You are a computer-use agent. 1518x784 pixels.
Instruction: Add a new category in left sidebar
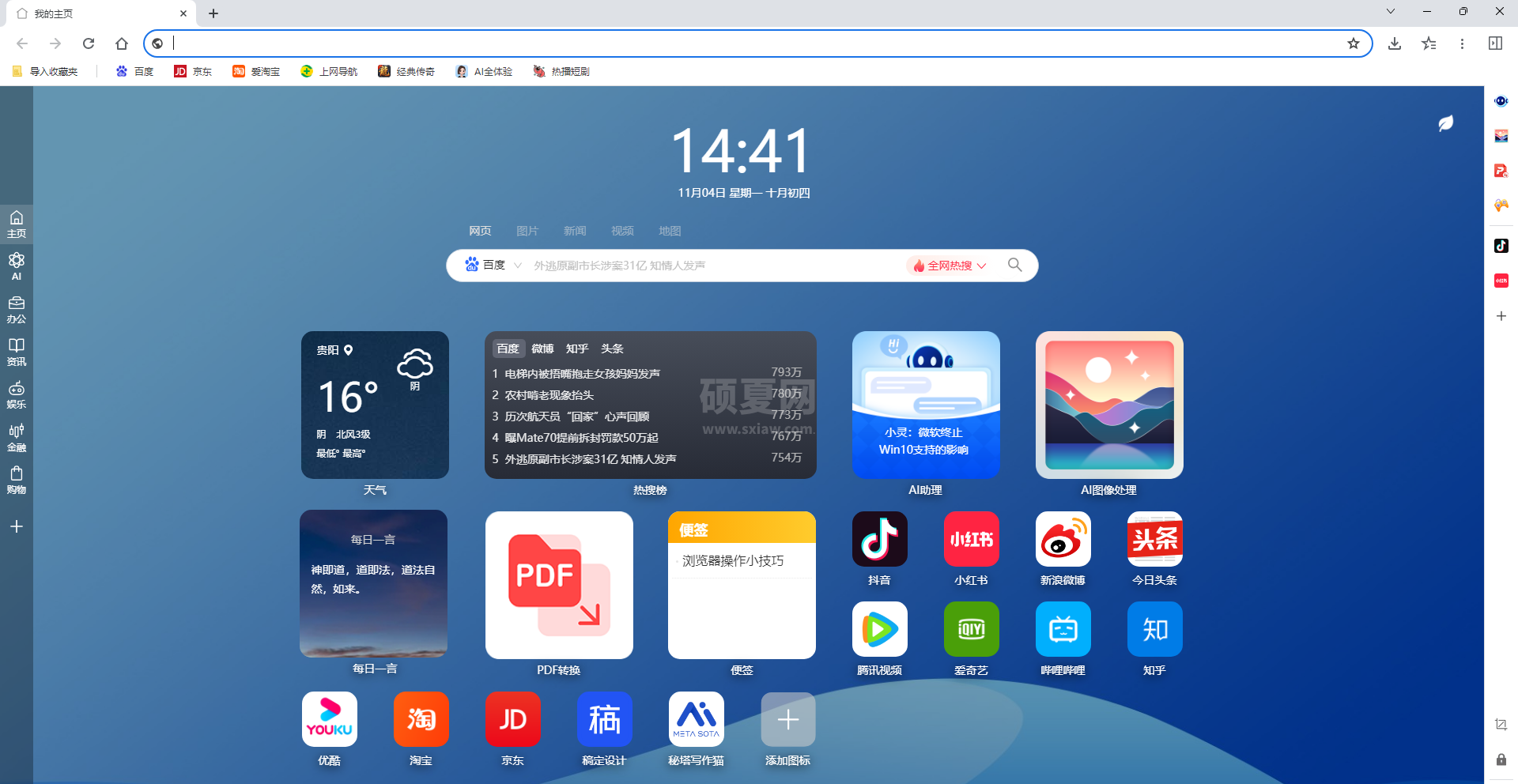click(x=17, y=526)
